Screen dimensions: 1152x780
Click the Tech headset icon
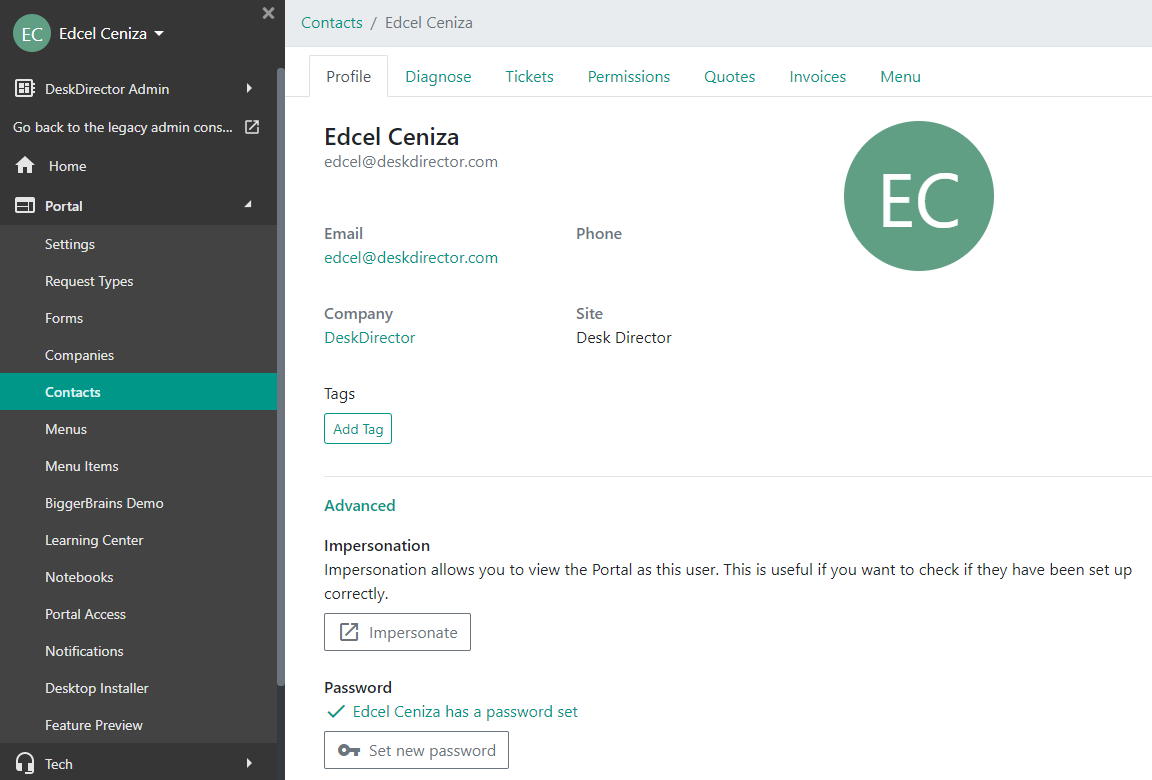point(25,763)
